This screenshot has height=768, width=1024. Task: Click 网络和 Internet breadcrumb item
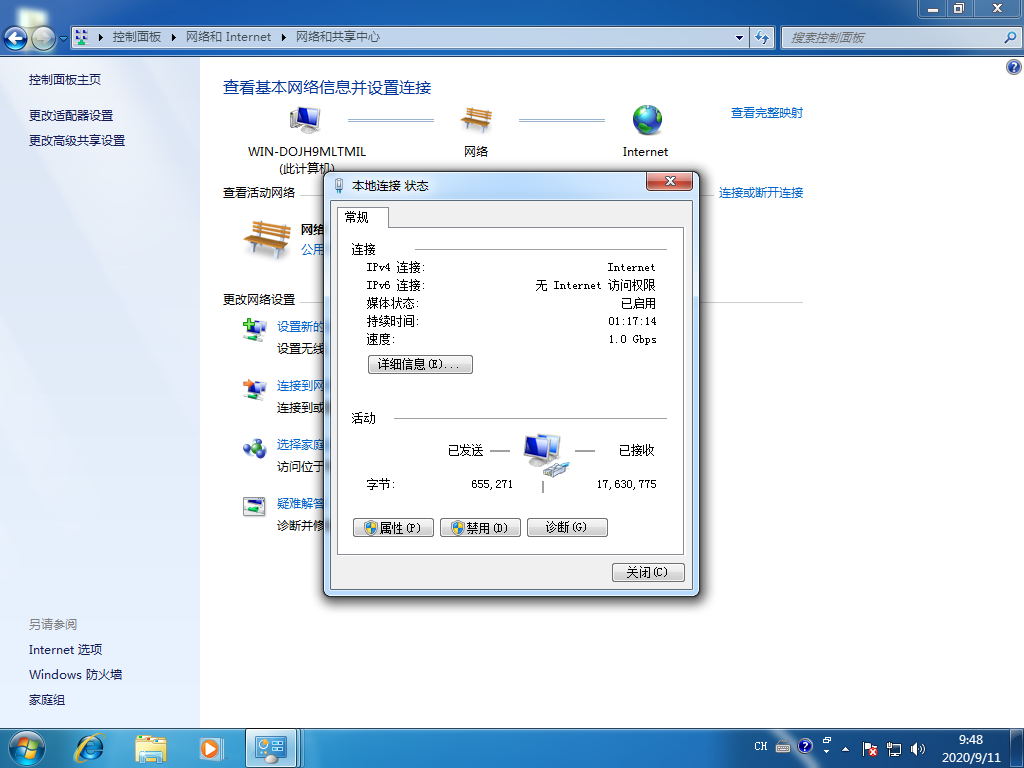click(228, 37)
